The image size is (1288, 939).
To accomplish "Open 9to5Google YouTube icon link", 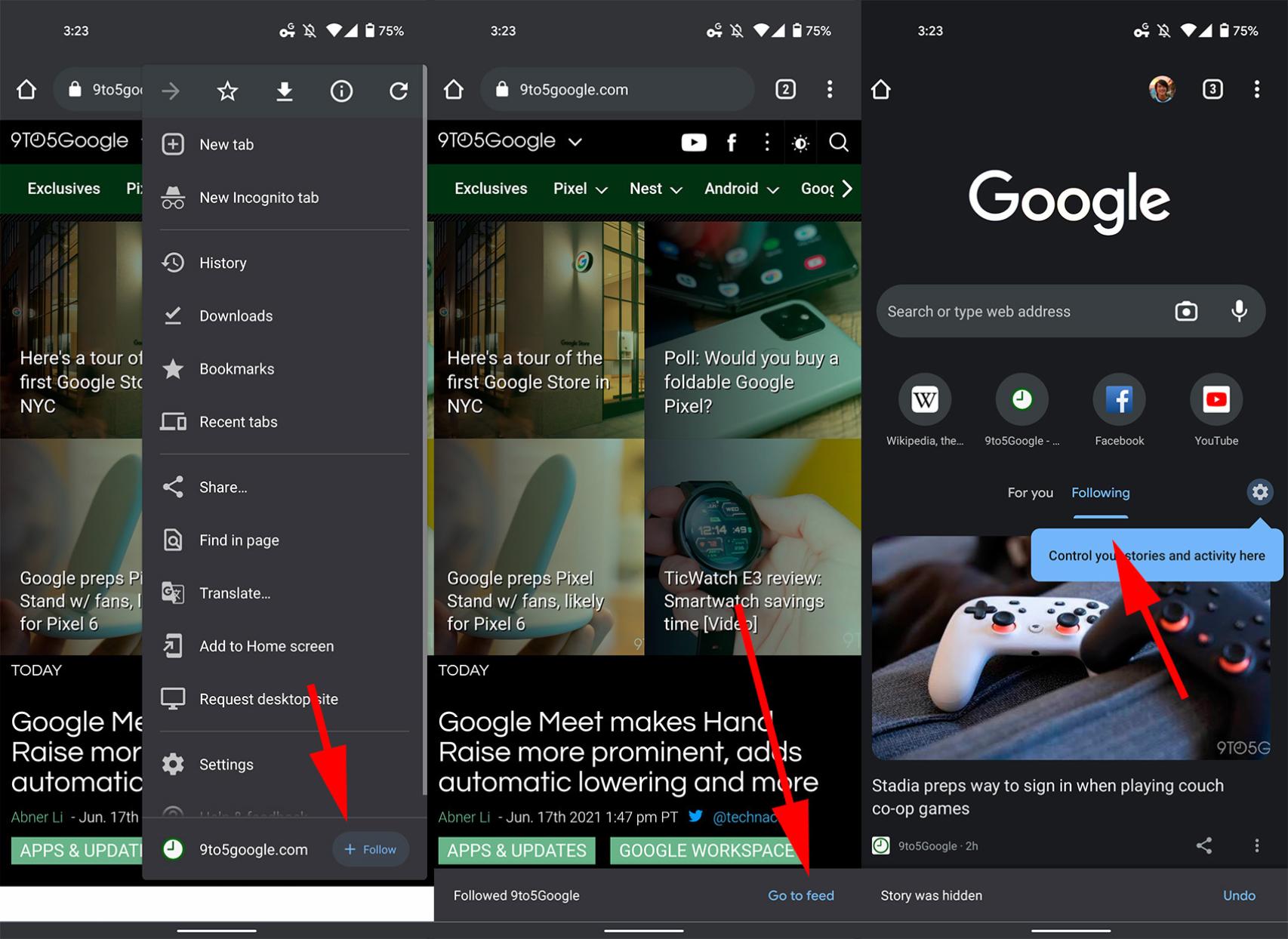I will pyautogui.click(x=694, y=142).
